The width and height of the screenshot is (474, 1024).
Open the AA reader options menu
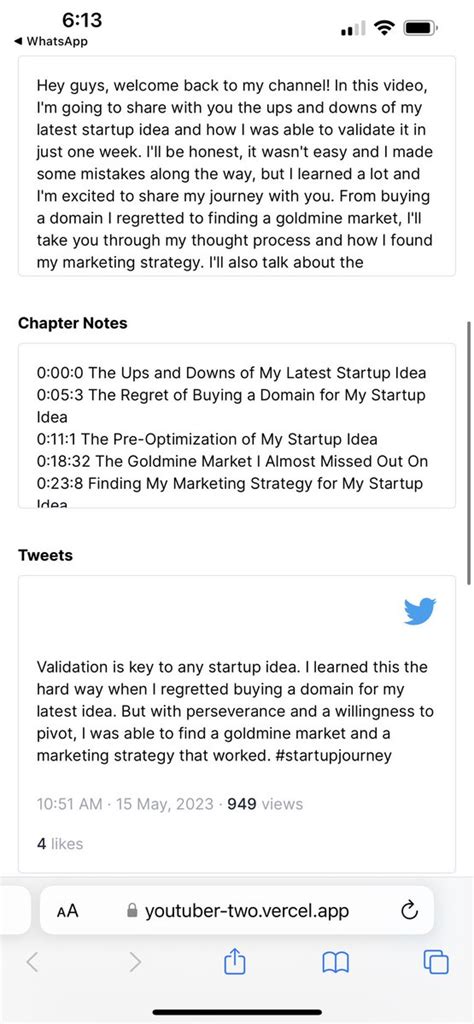(67, 910)
